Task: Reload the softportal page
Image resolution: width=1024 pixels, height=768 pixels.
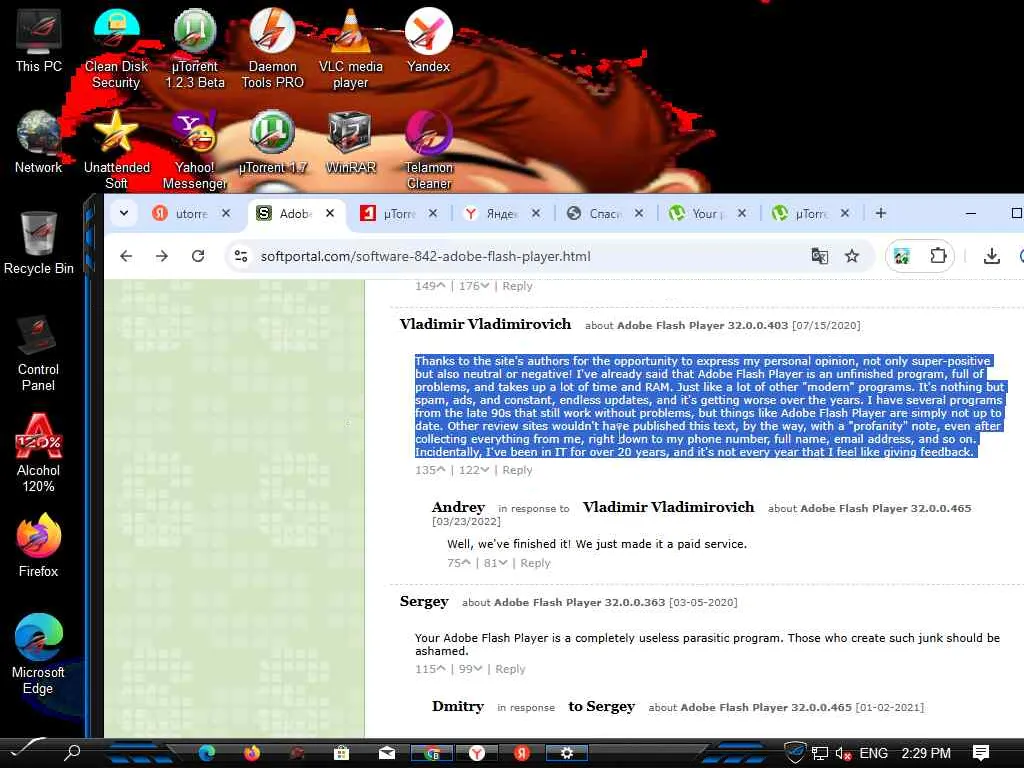Action: click(x=198, y=256)
